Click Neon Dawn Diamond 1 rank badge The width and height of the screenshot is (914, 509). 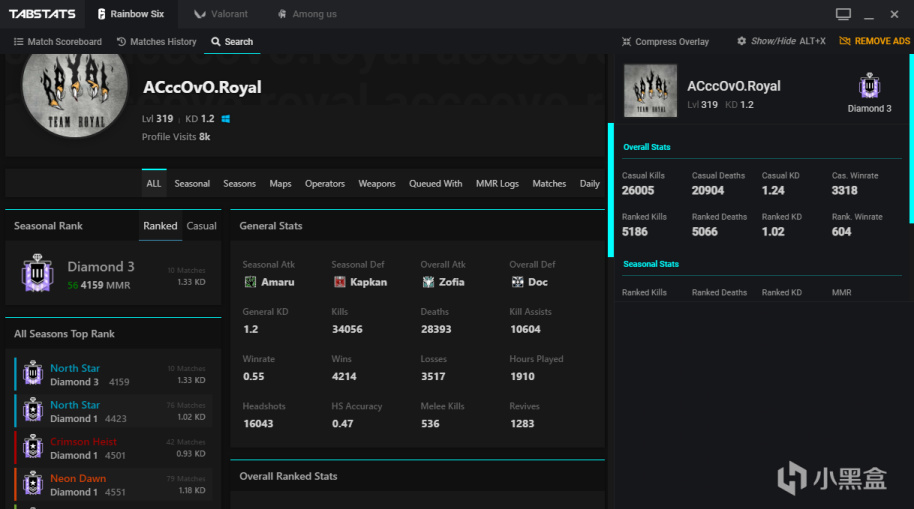33,483
